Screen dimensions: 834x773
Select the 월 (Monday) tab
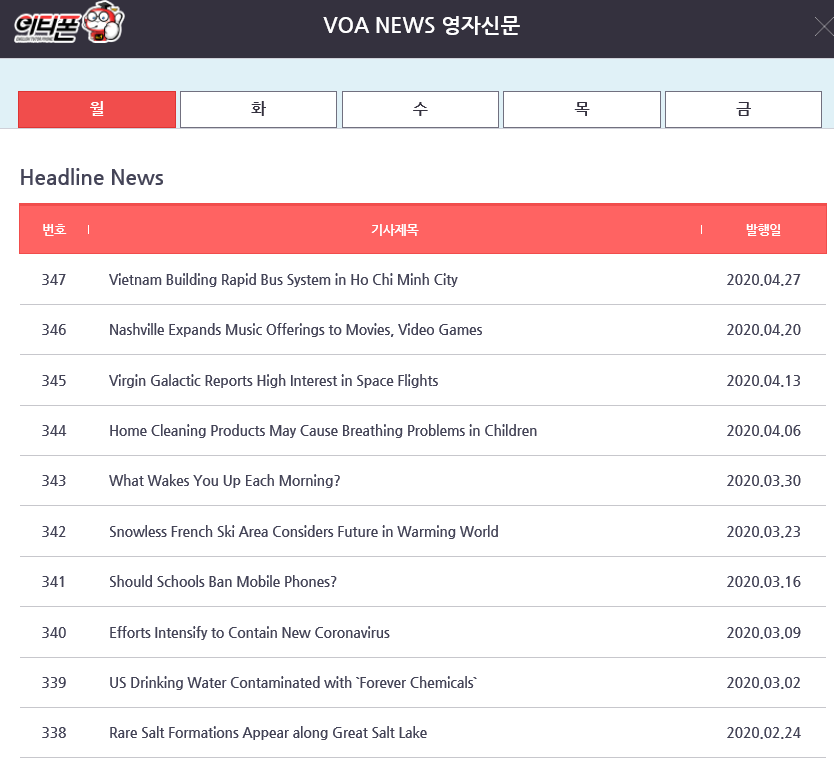[x=97, y=110]
